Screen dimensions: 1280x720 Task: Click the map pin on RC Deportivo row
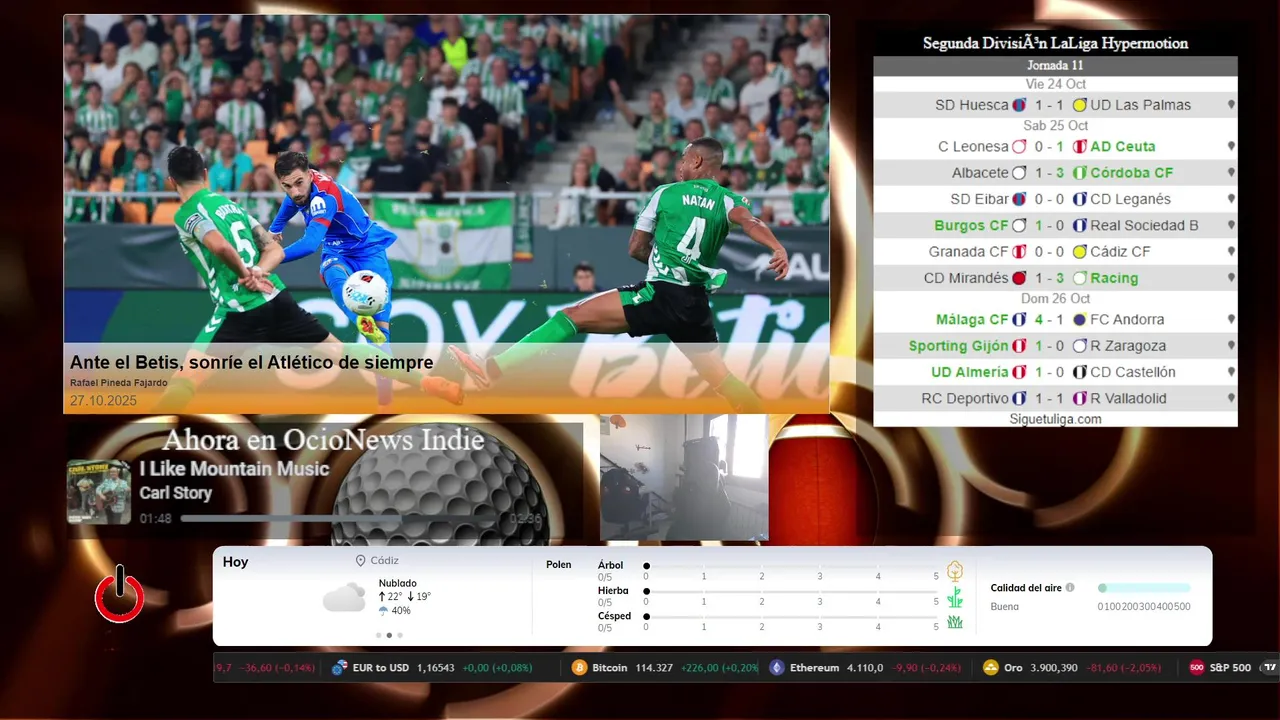coord(1231,398)
